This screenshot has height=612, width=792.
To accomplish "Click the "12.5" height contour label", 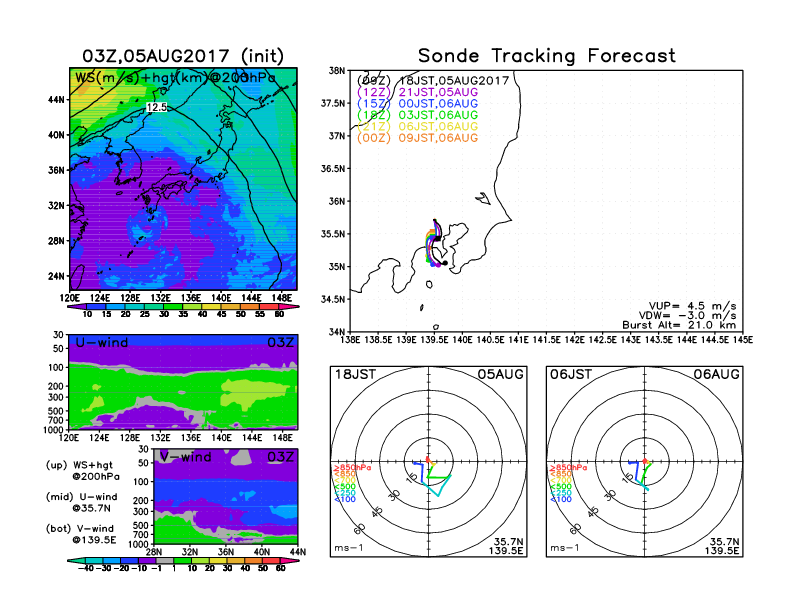I will pyautogui.click(x=157, y=107).
